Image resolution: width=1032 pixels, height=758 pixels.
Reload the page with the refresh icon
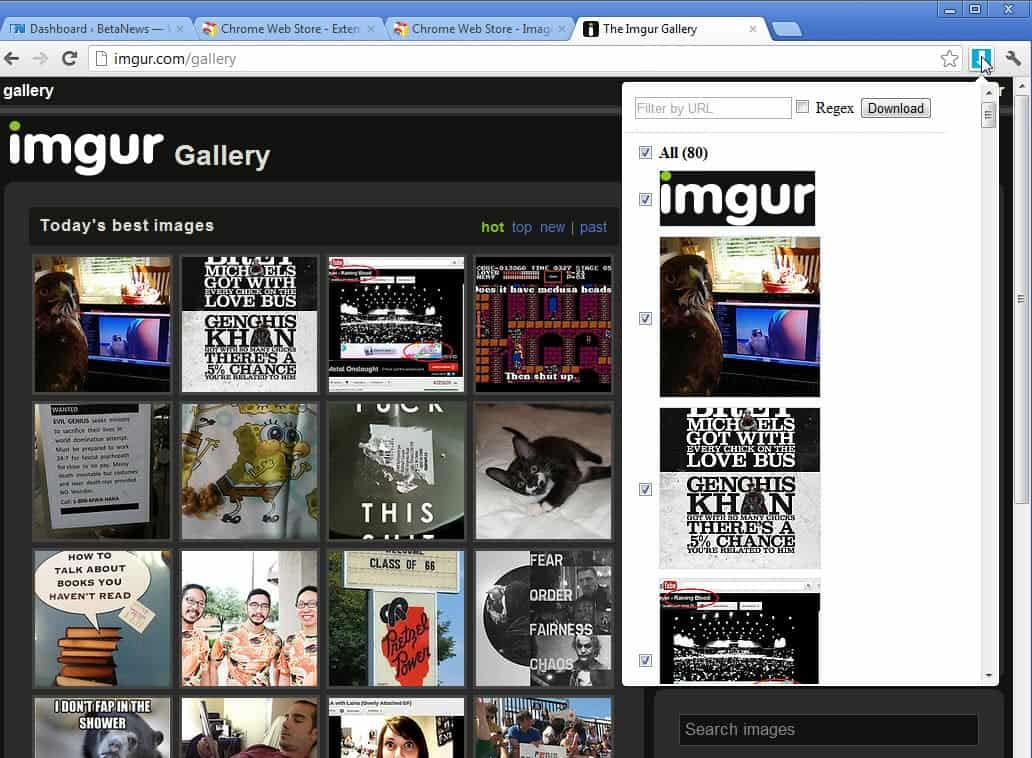pos(70,59)
